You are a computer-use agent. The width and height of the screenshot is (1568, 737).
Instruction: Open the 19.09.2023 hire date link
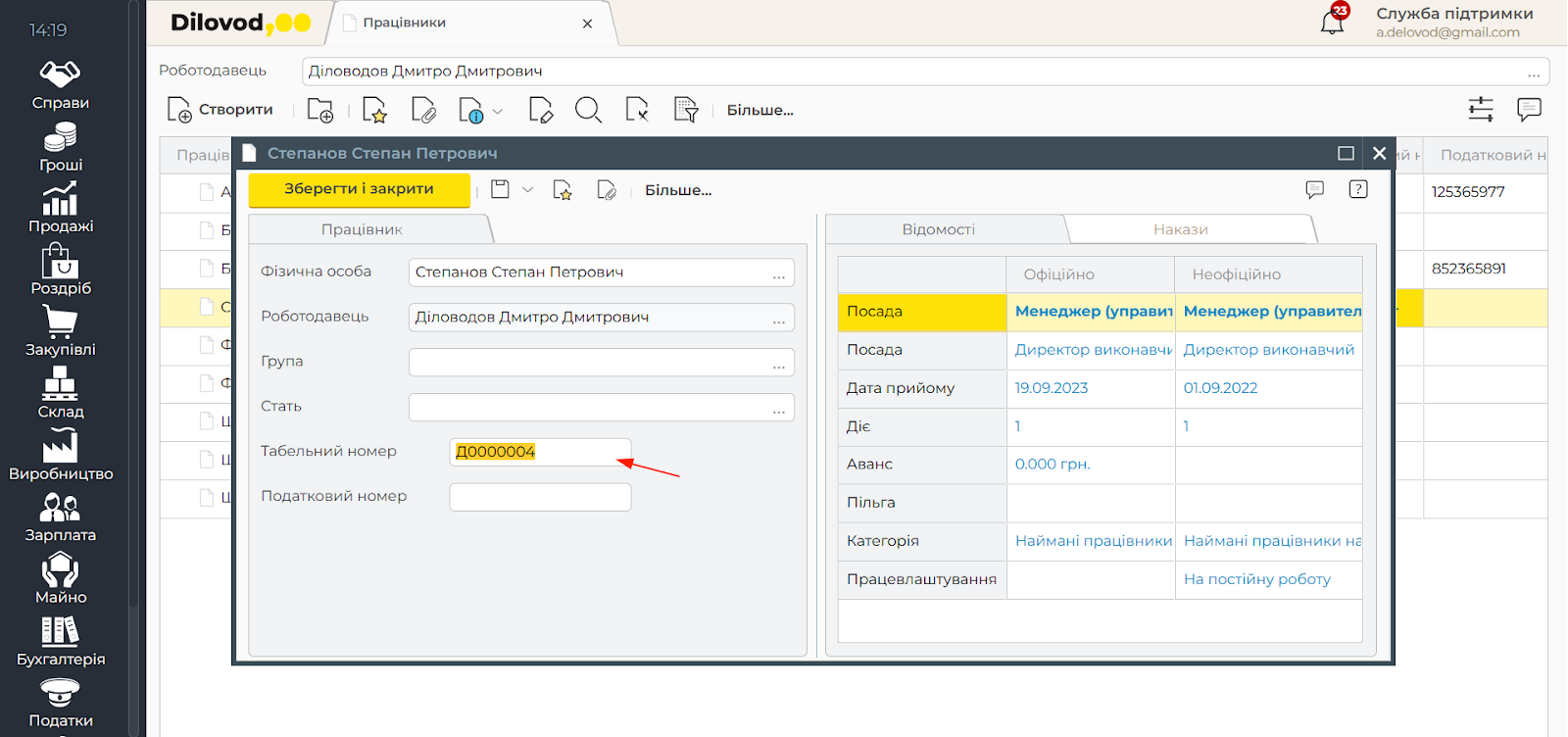[1052, 388]
